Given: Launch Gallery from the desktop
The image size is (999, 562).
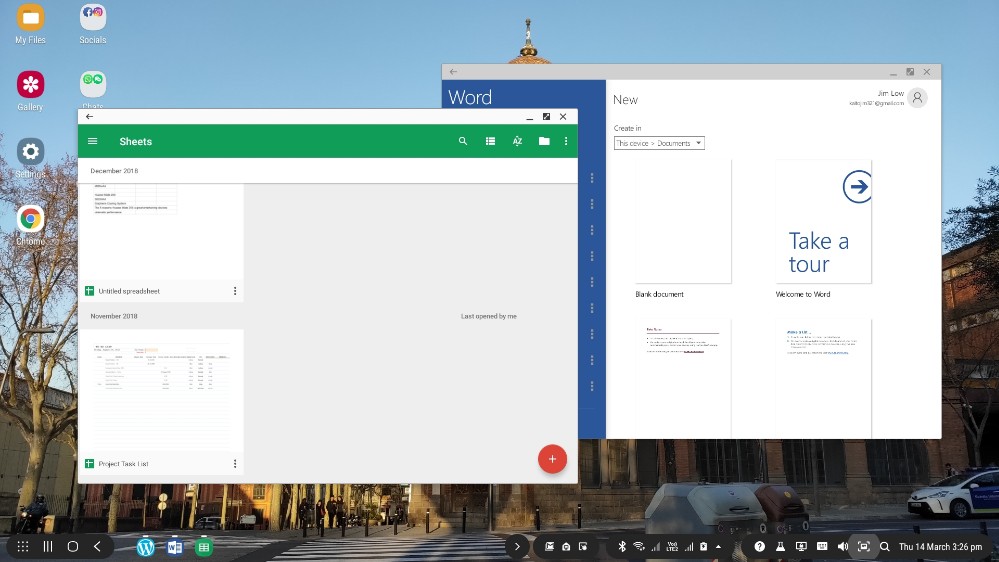Looking at the screenshot, I should point(31,91).
